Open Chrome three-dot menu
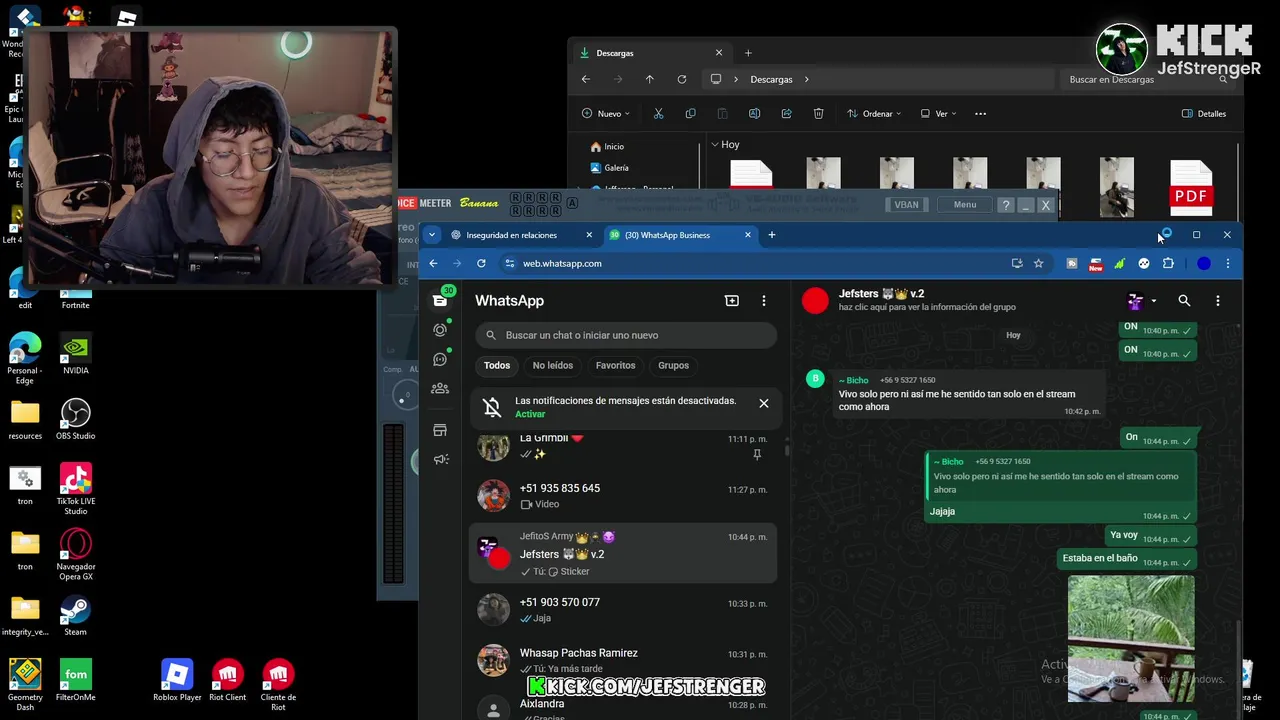This screenshot has height=720, width=1280. pos(1228,263)
